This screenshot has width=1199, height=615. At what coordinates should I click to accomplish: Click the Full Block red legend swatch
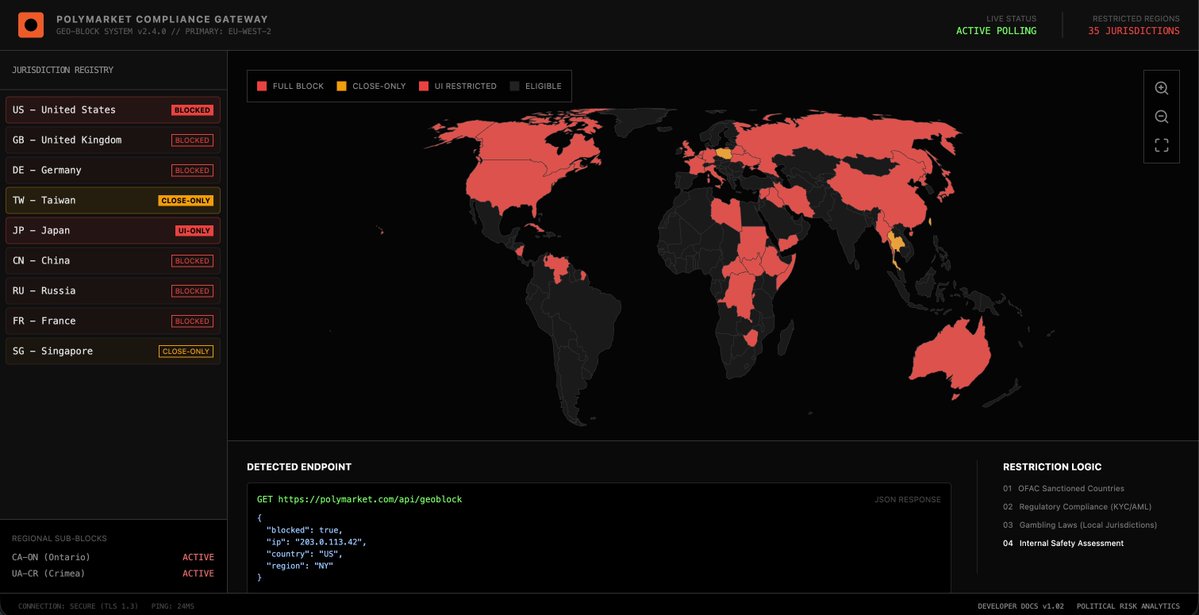[262, 86]
